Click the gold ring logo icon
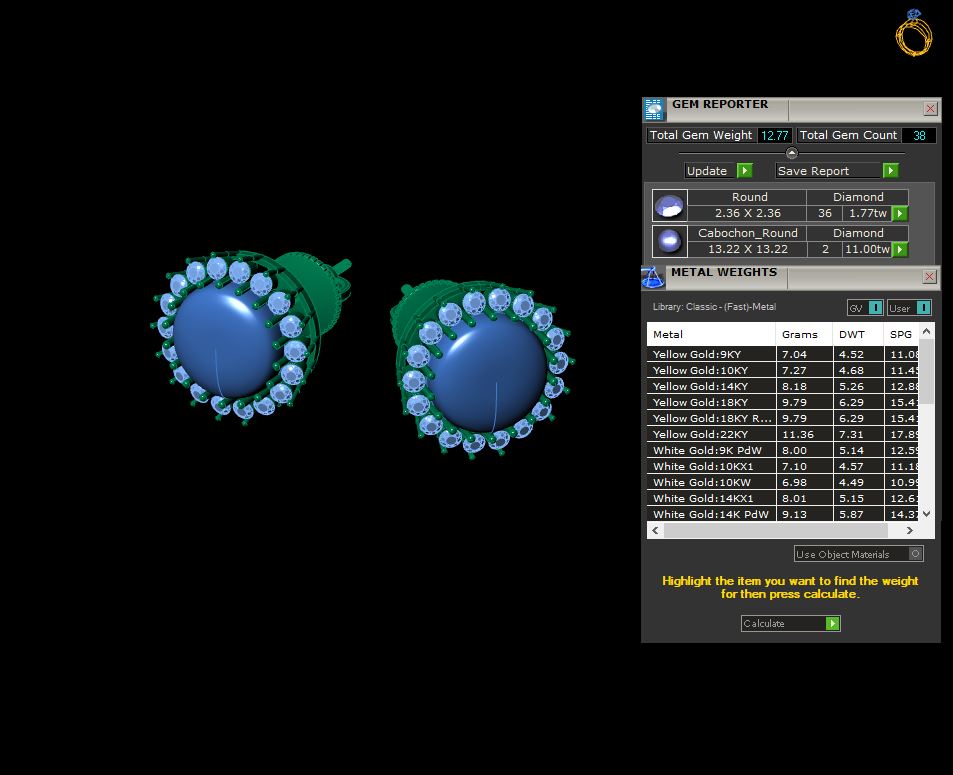953x775 pixels. tap(913, 33)
